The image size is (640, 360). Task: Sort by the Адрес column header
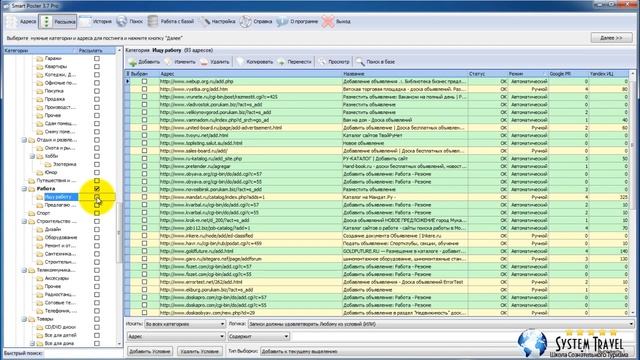[x=251, y=74]
